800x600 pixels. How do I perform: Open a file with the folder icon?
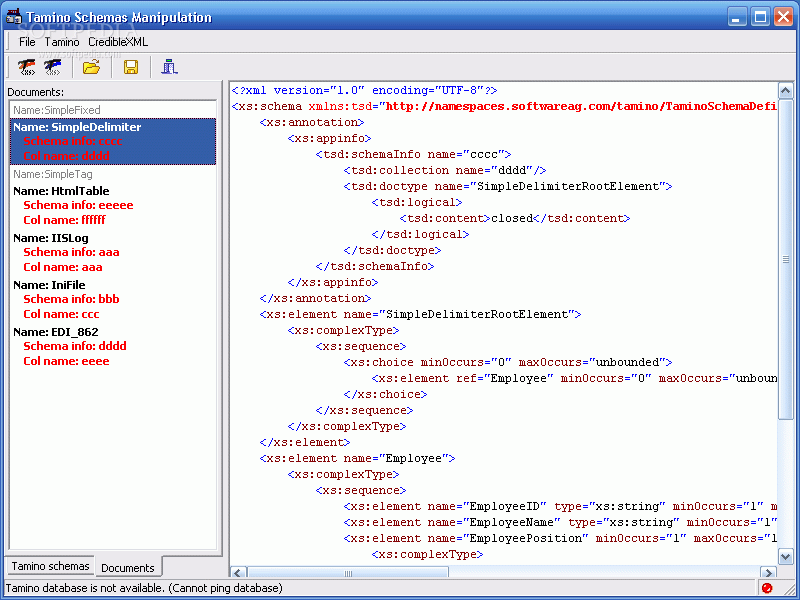(x=91, y=67)
